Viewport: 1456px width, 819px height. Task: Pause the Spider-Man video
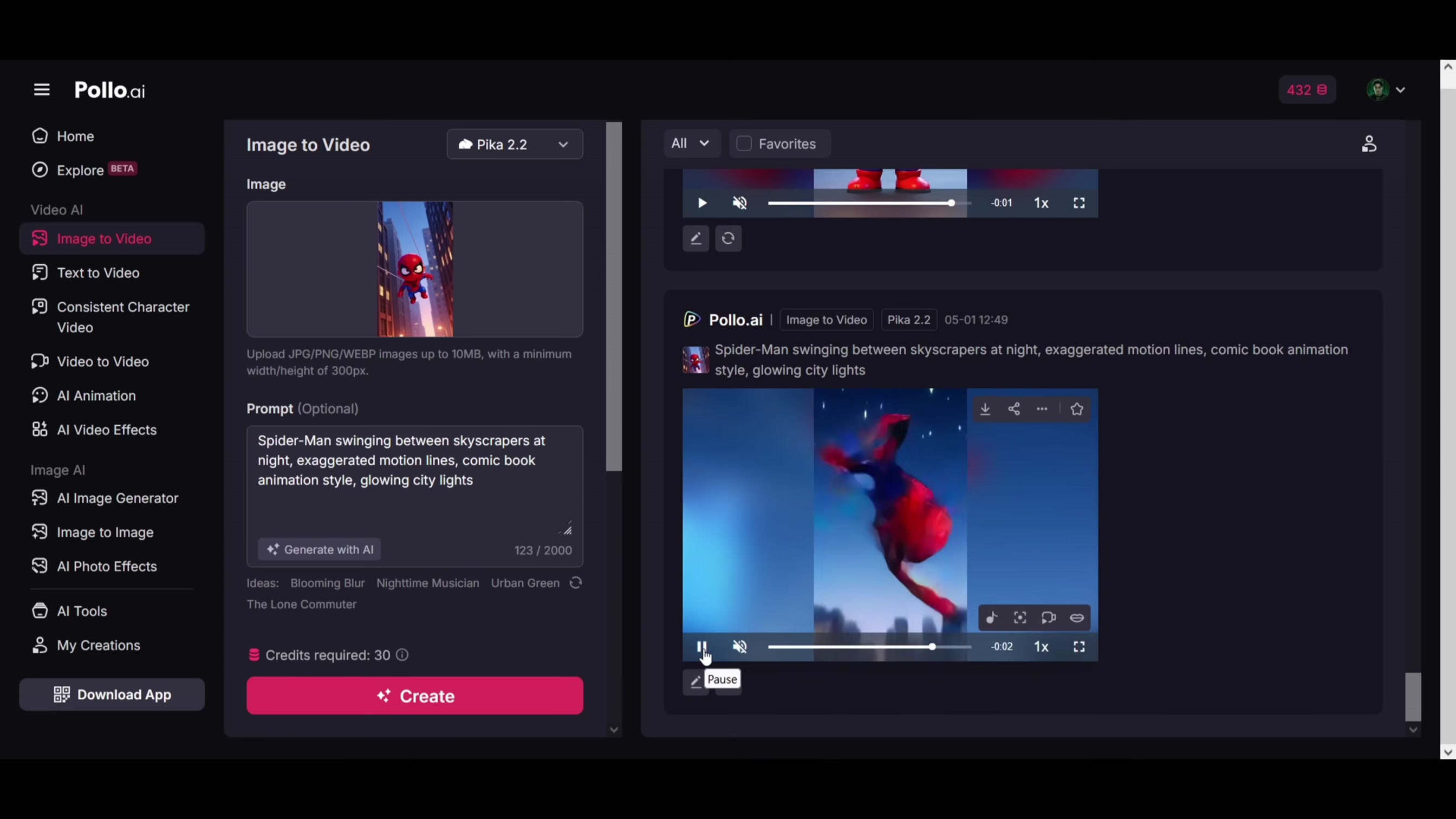point(701,647)
